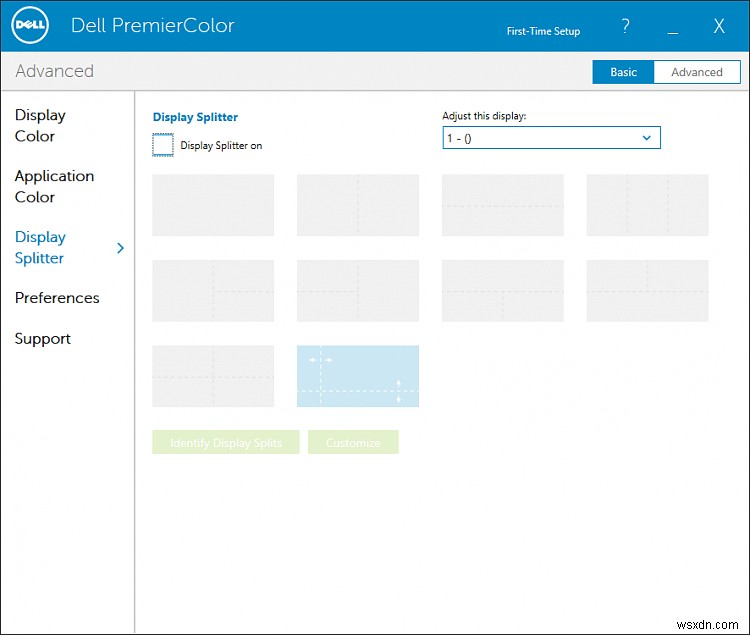The width and height of the screenshot is (750, 635).
Task: Open the help question mark icon
Action: tap(625, 25)
